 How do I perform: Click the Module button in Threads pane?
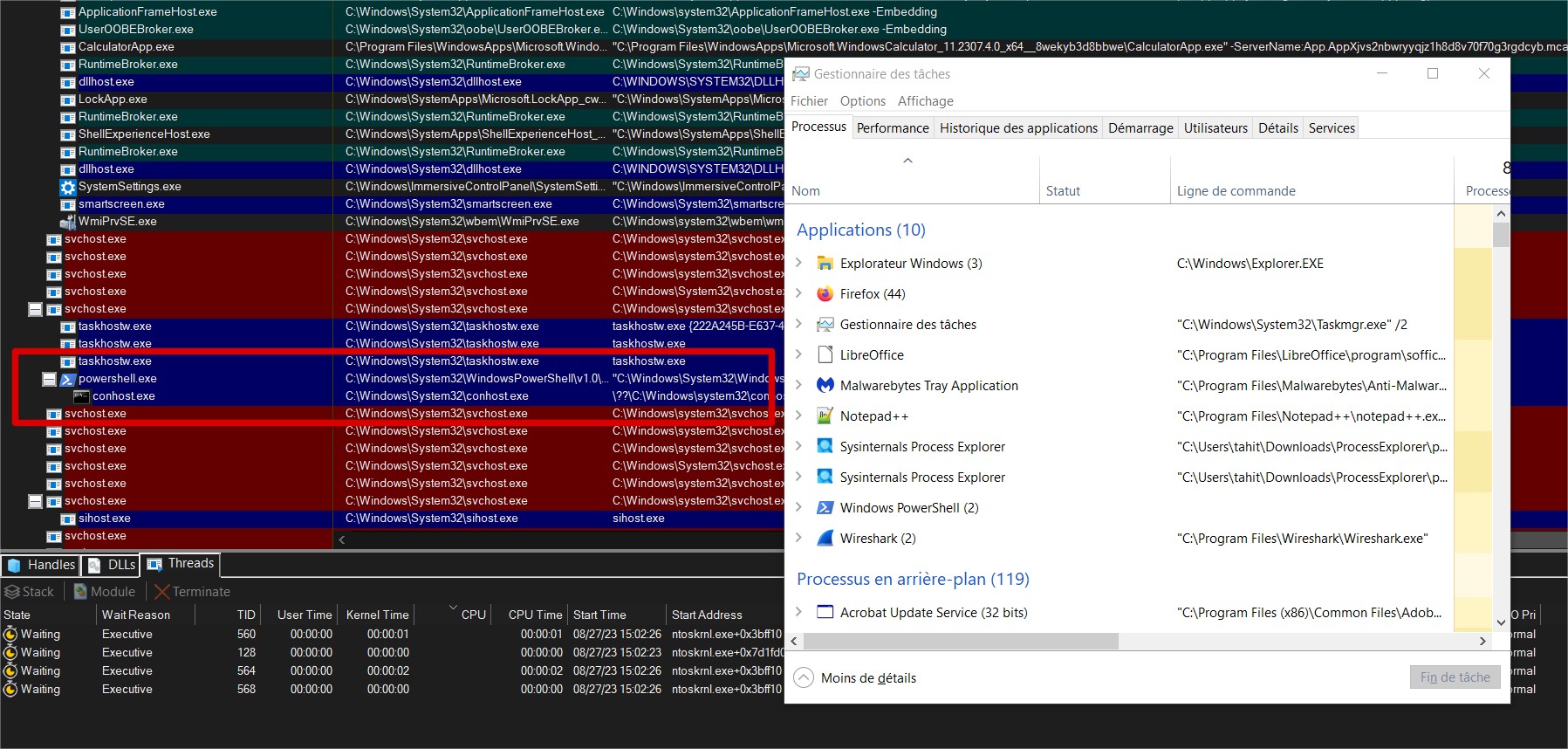pyautogui.click(x=105, y=592)
